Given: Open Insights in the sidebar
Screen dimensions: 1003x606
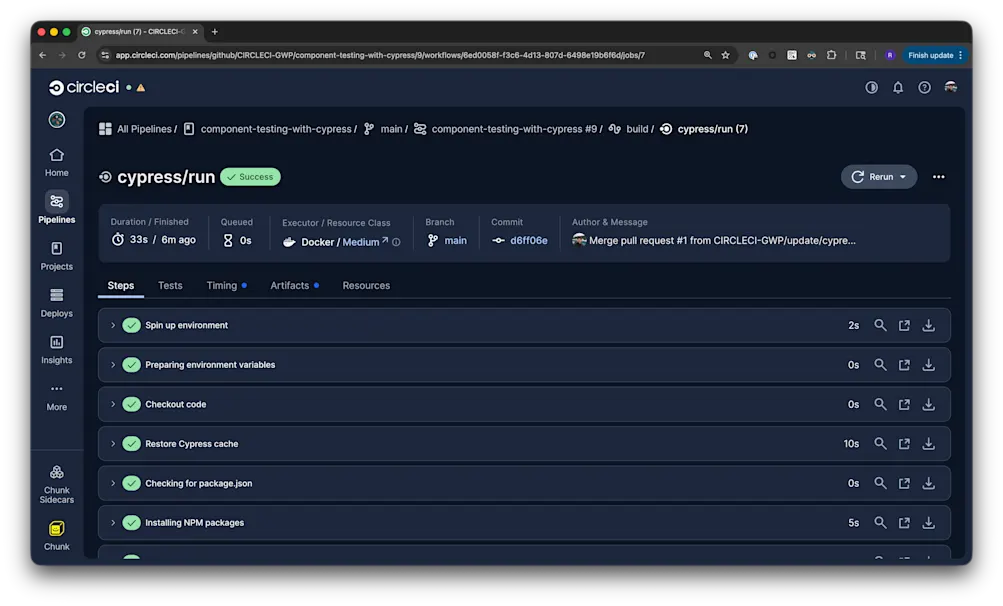Looking at the screenshot, I should pos(56,349).
